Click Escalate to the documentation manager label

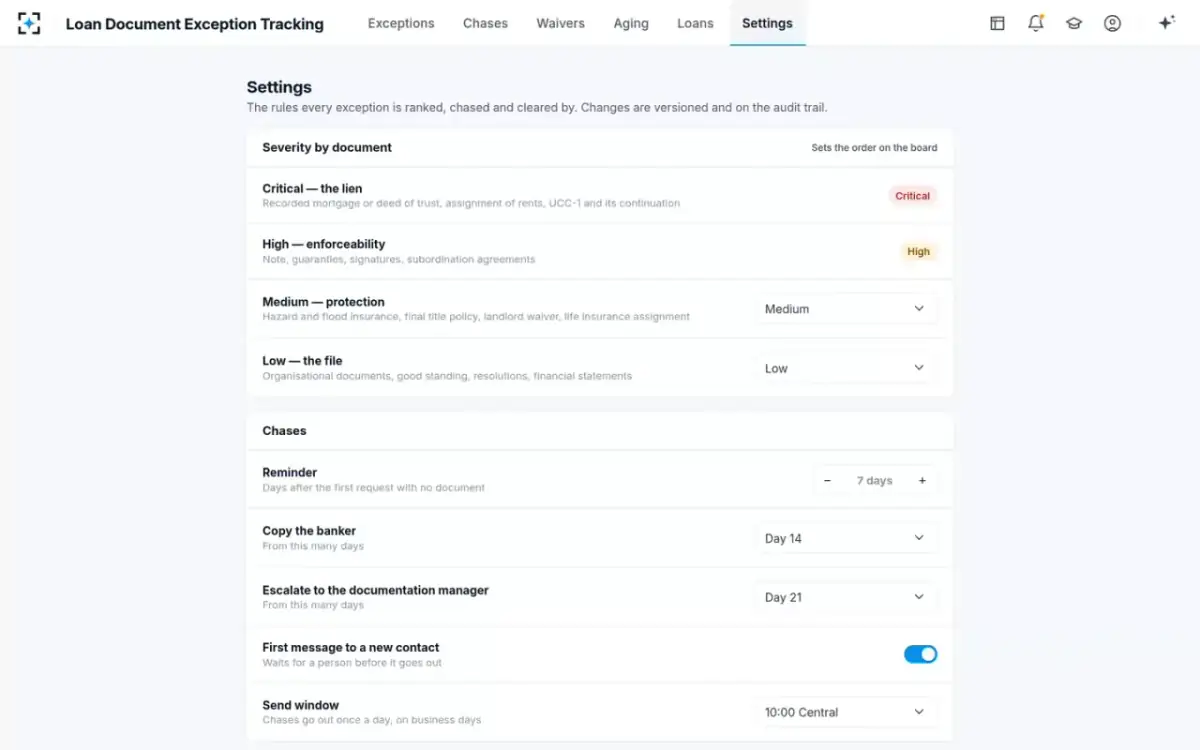click(x=375, y=590)
